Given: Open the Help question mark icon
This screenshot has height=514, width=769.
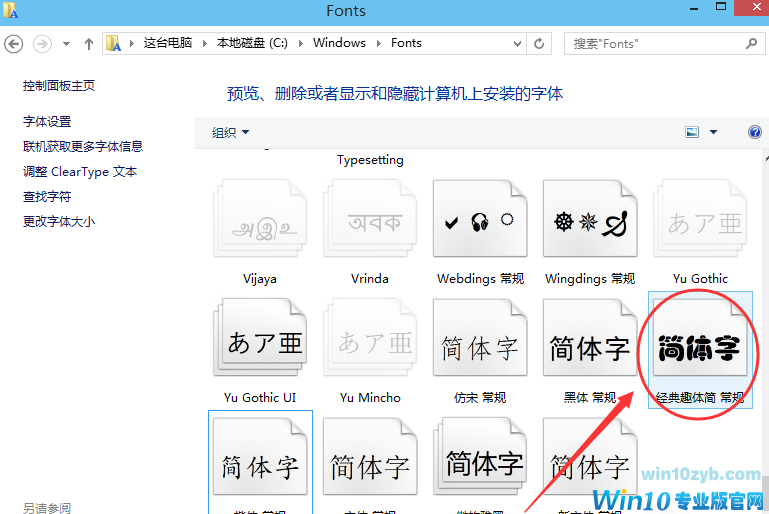Looking at the screenshot, I should tap(755, 132).
